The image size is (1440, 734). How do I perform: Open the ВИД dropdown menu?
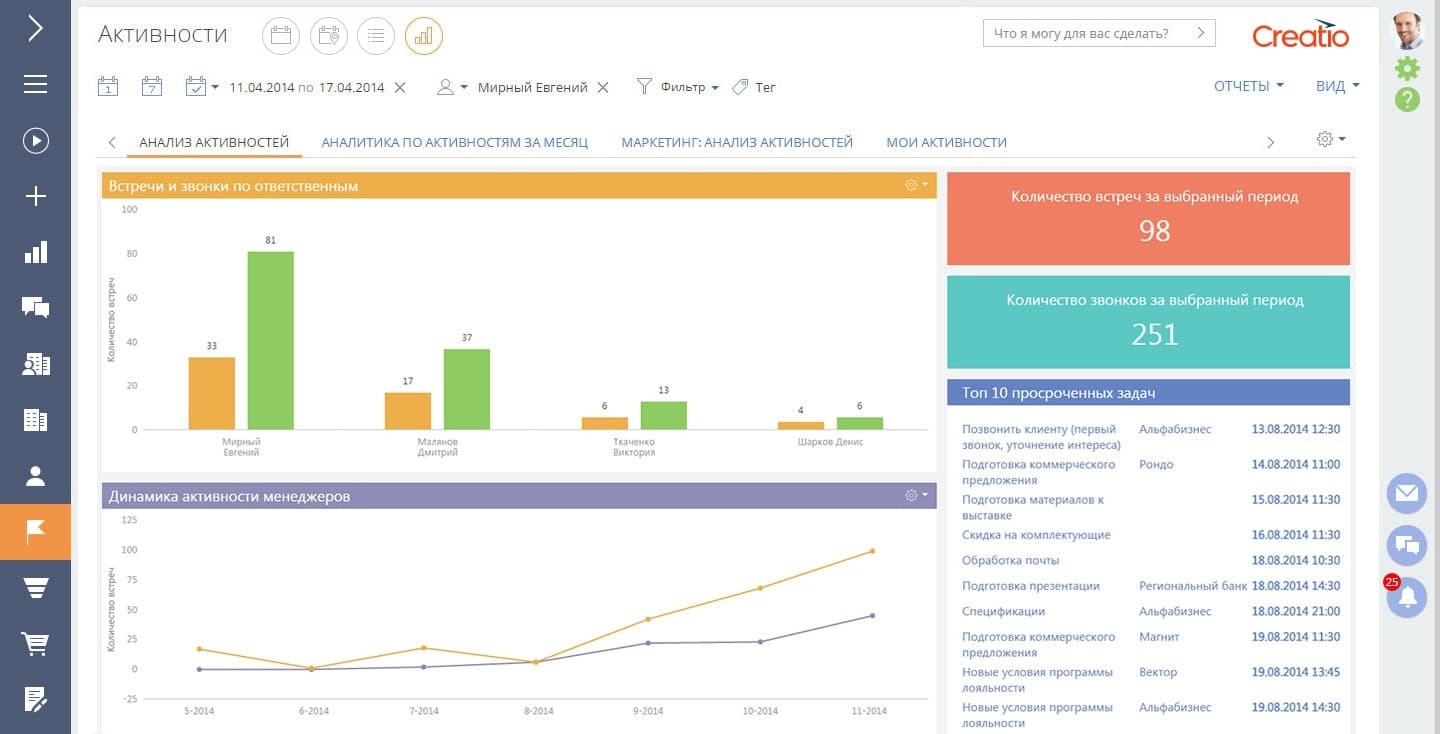coord(1338,86)
